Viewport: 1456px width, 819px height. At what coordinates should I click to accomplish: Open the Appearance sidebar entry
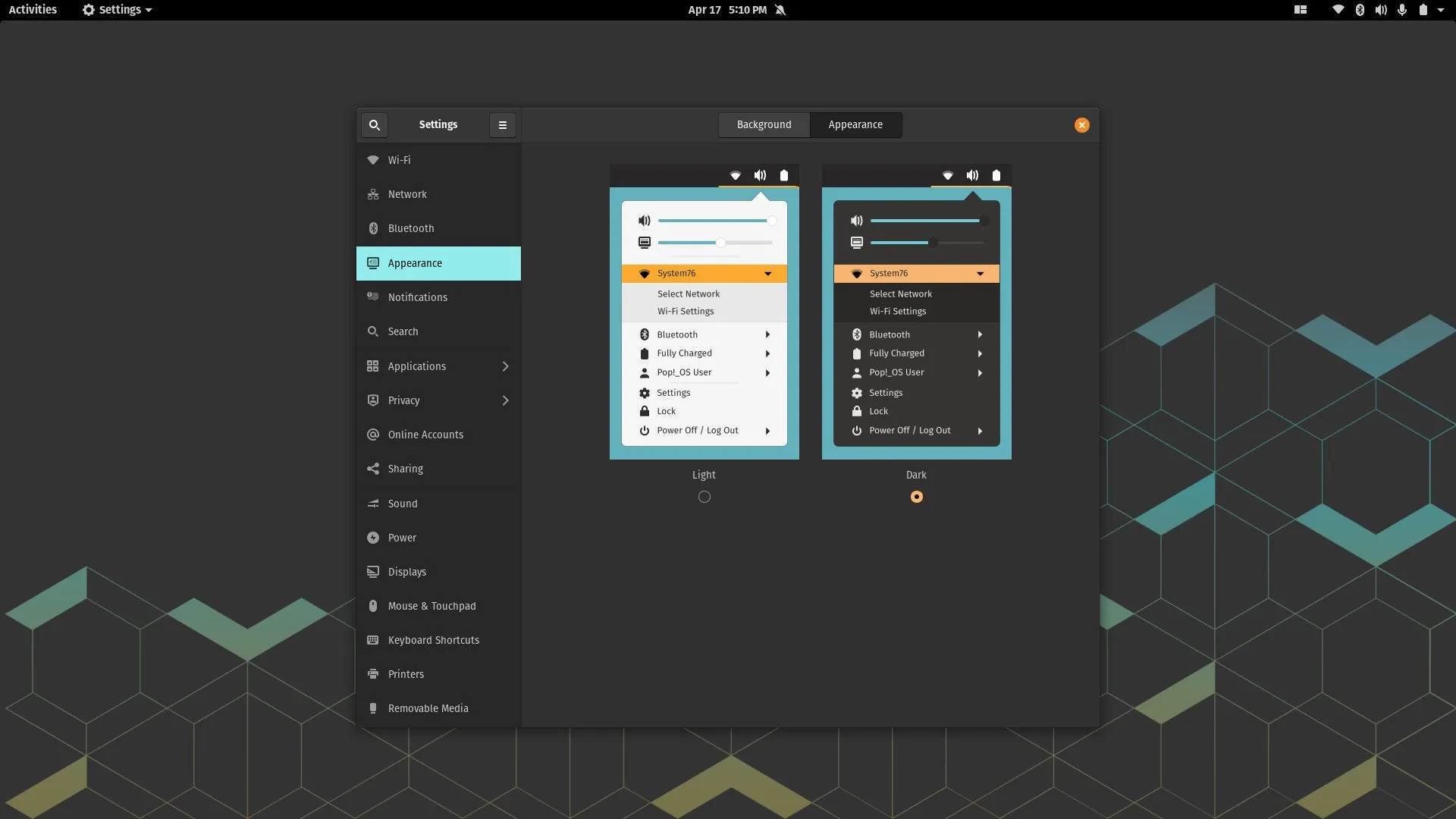click(x=438, y=263)
